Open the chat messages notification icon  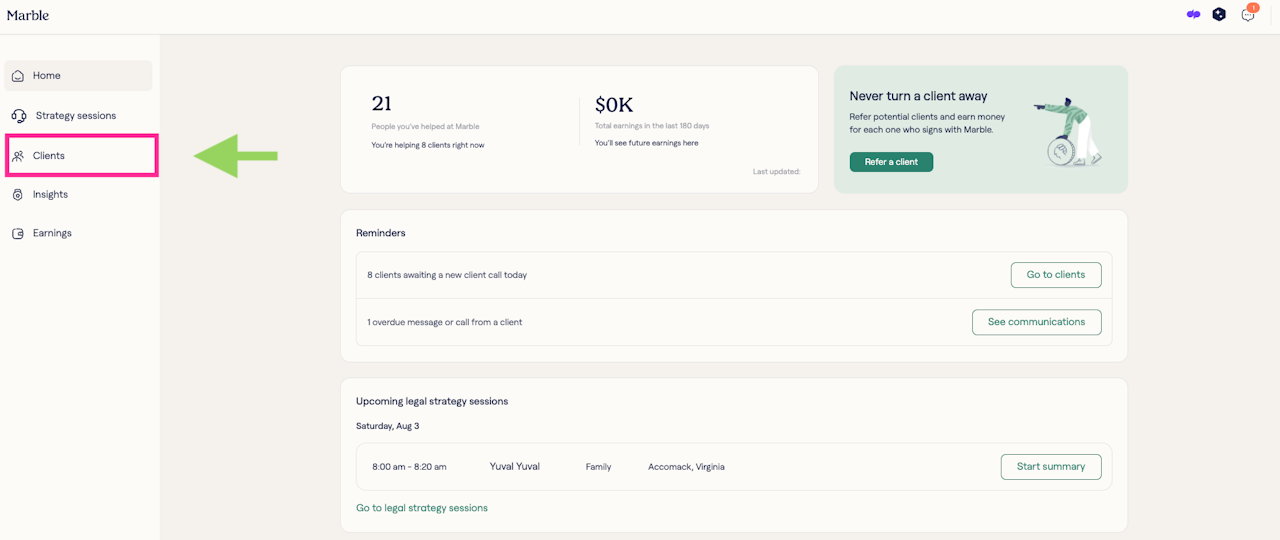coord(1247,15)
